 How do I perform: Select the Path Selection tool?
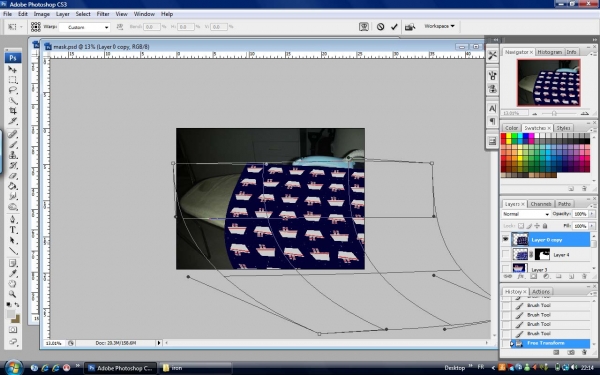(x=12, y=240)
